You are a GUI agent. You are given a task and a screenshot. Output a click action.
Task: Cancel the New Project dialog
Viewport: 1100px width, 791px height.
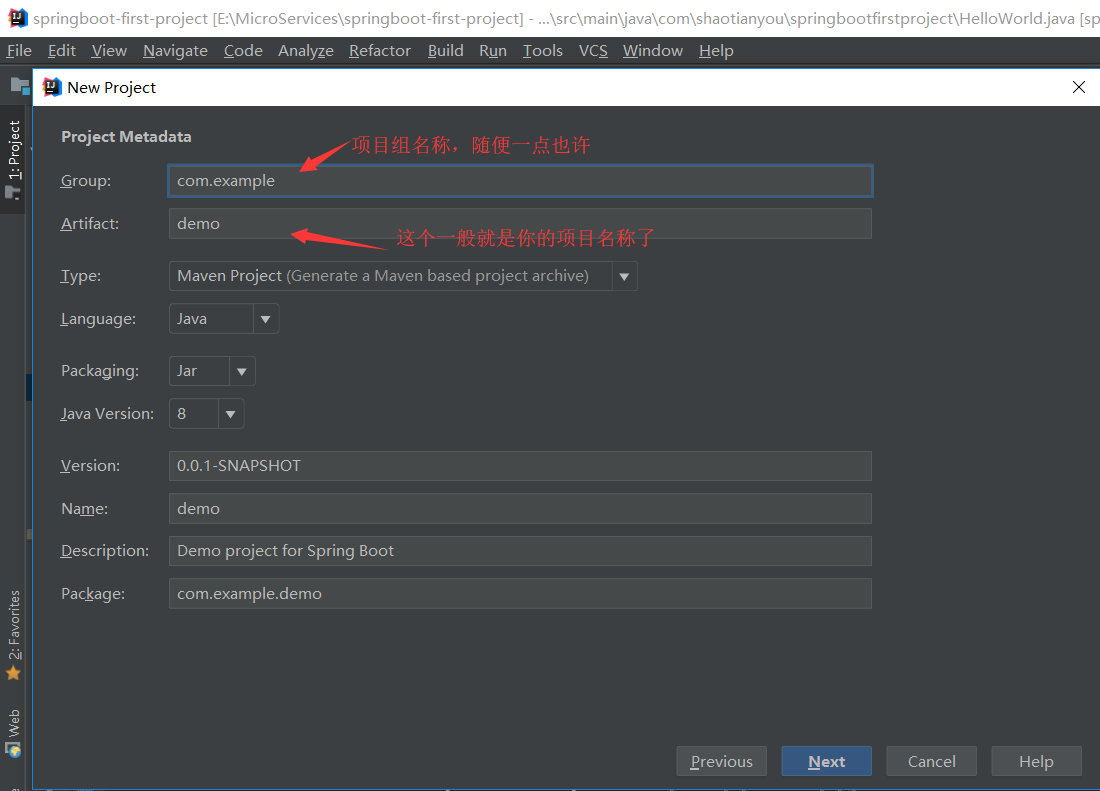[x=932, y=762]
